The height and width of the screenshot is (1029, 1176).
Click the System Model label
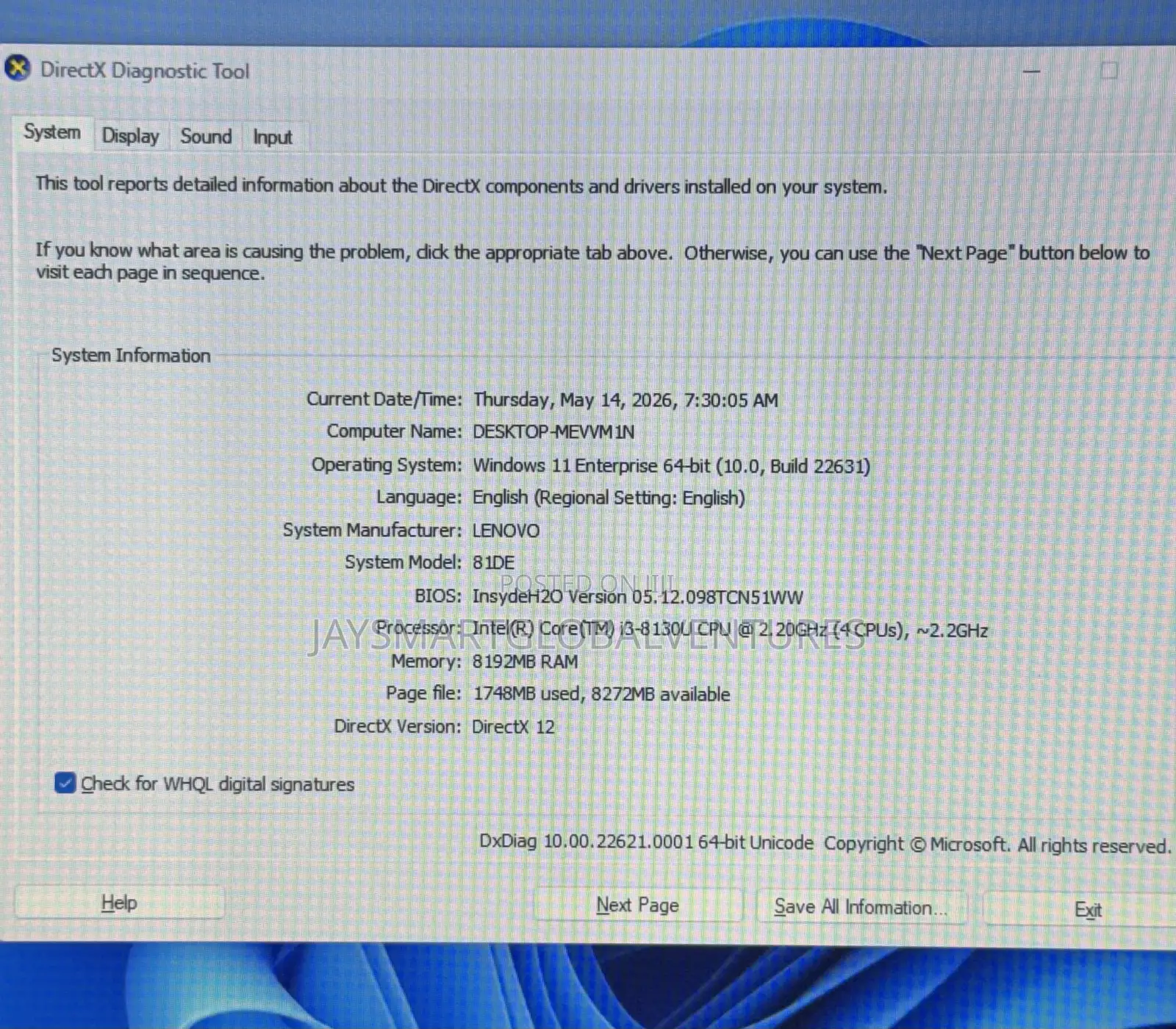404,562
